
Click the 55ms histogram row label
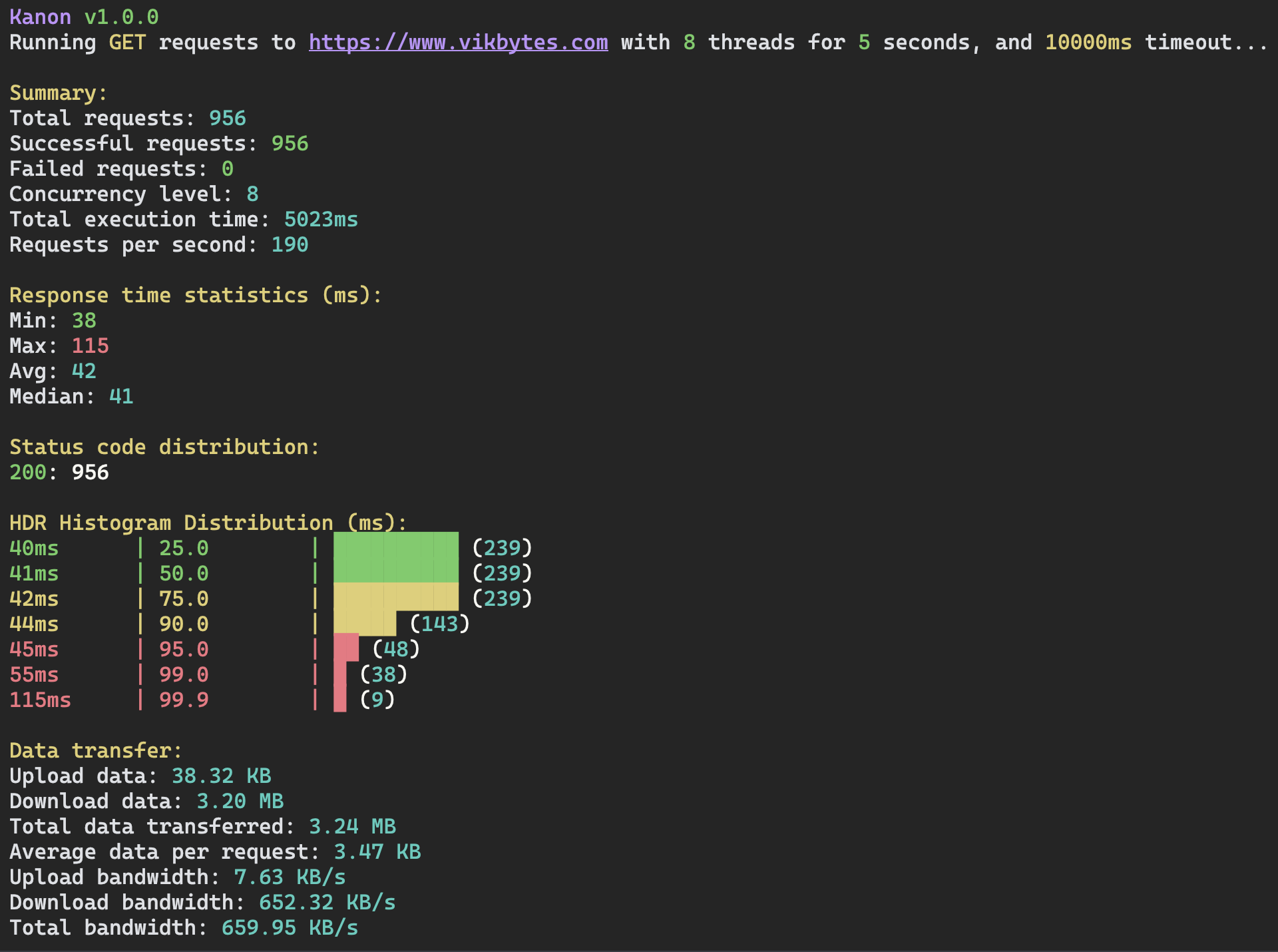(34, 675)
